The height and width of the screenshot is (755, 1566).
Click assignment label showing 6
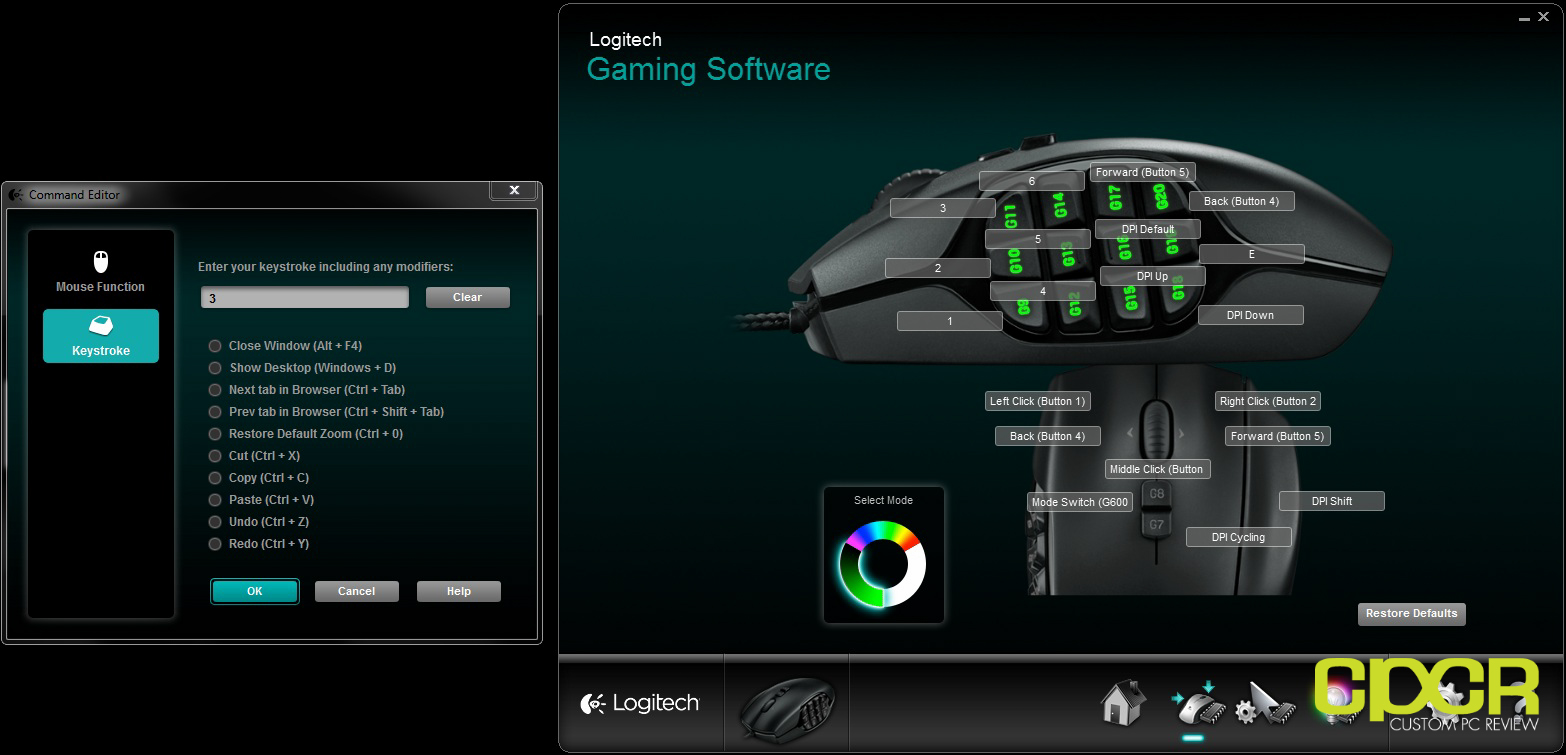coord(1032,181)
